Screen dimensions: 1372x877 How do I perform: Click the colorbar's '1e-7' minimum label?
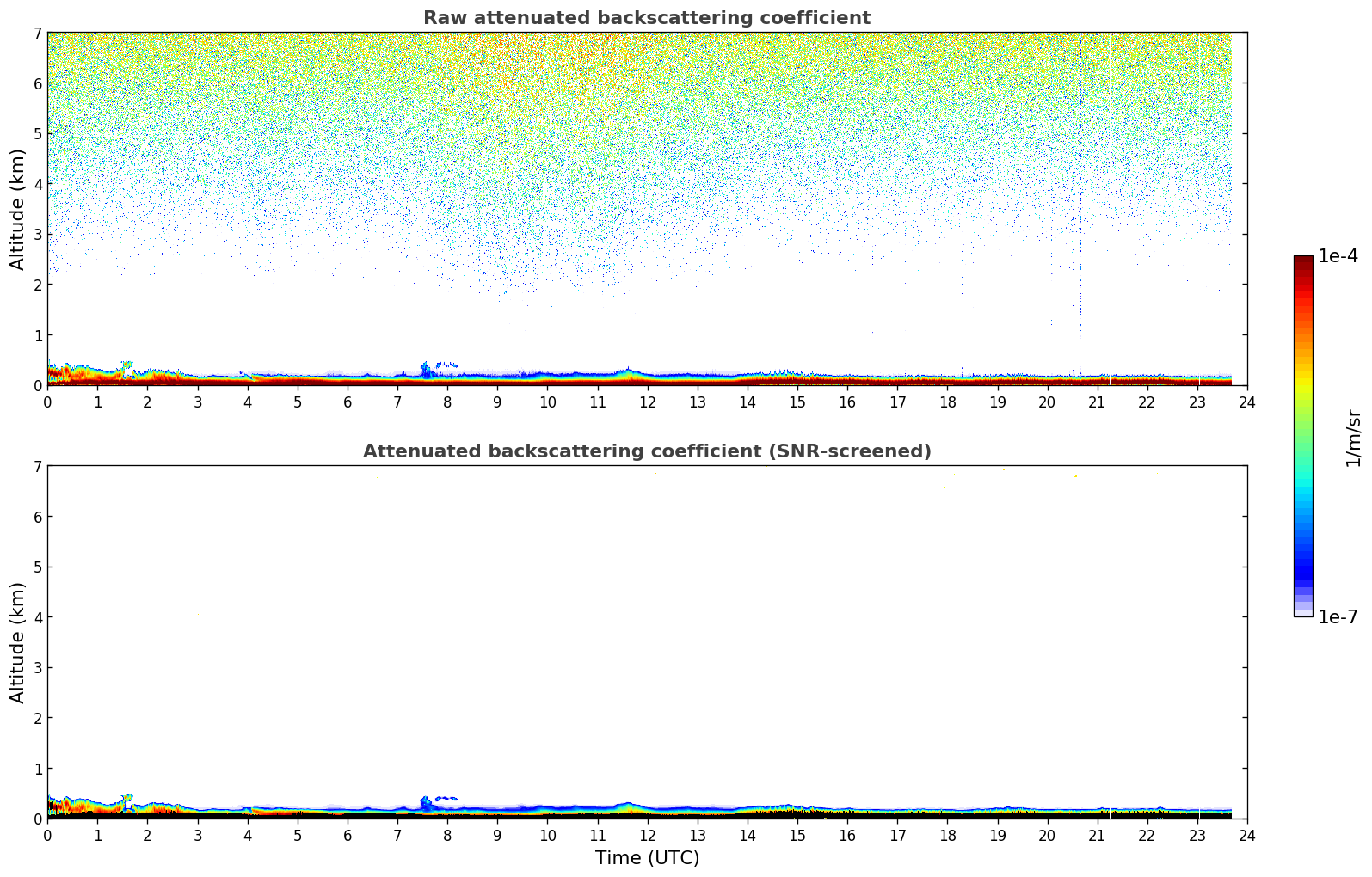pos(1338,617)
